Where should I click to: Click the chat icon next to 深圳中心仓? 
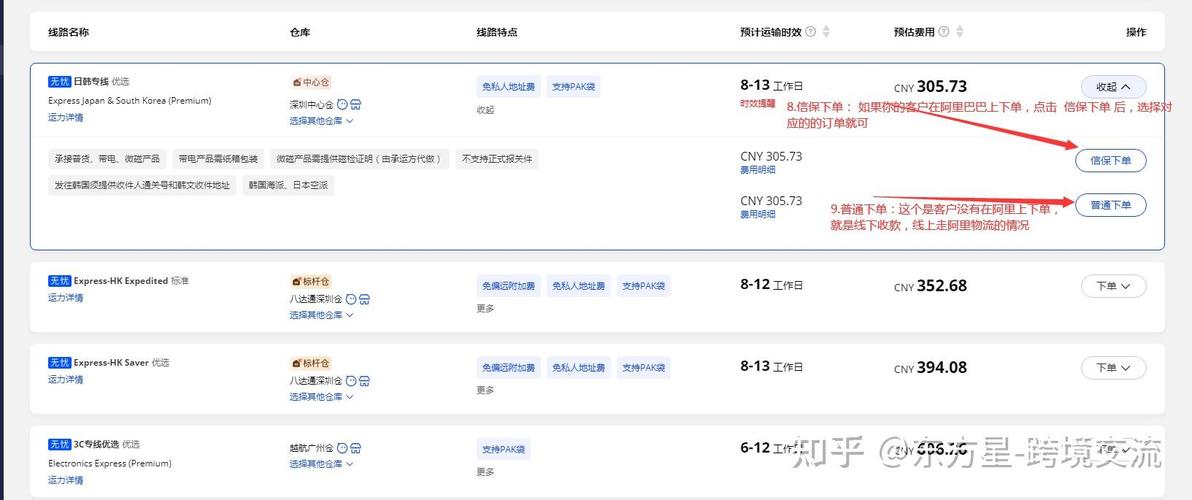(x=343, y=104)
